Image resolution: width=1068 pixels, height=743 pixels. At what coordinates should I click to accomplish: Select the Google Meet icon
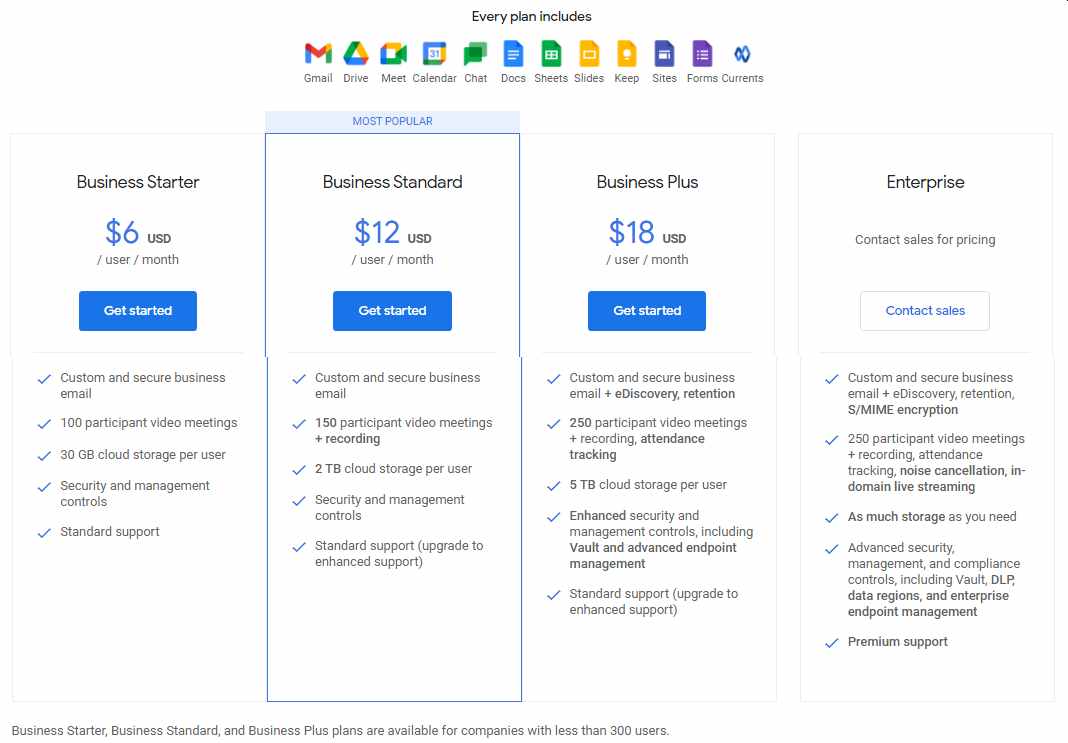pyautogui.click(x=394, y=54)
